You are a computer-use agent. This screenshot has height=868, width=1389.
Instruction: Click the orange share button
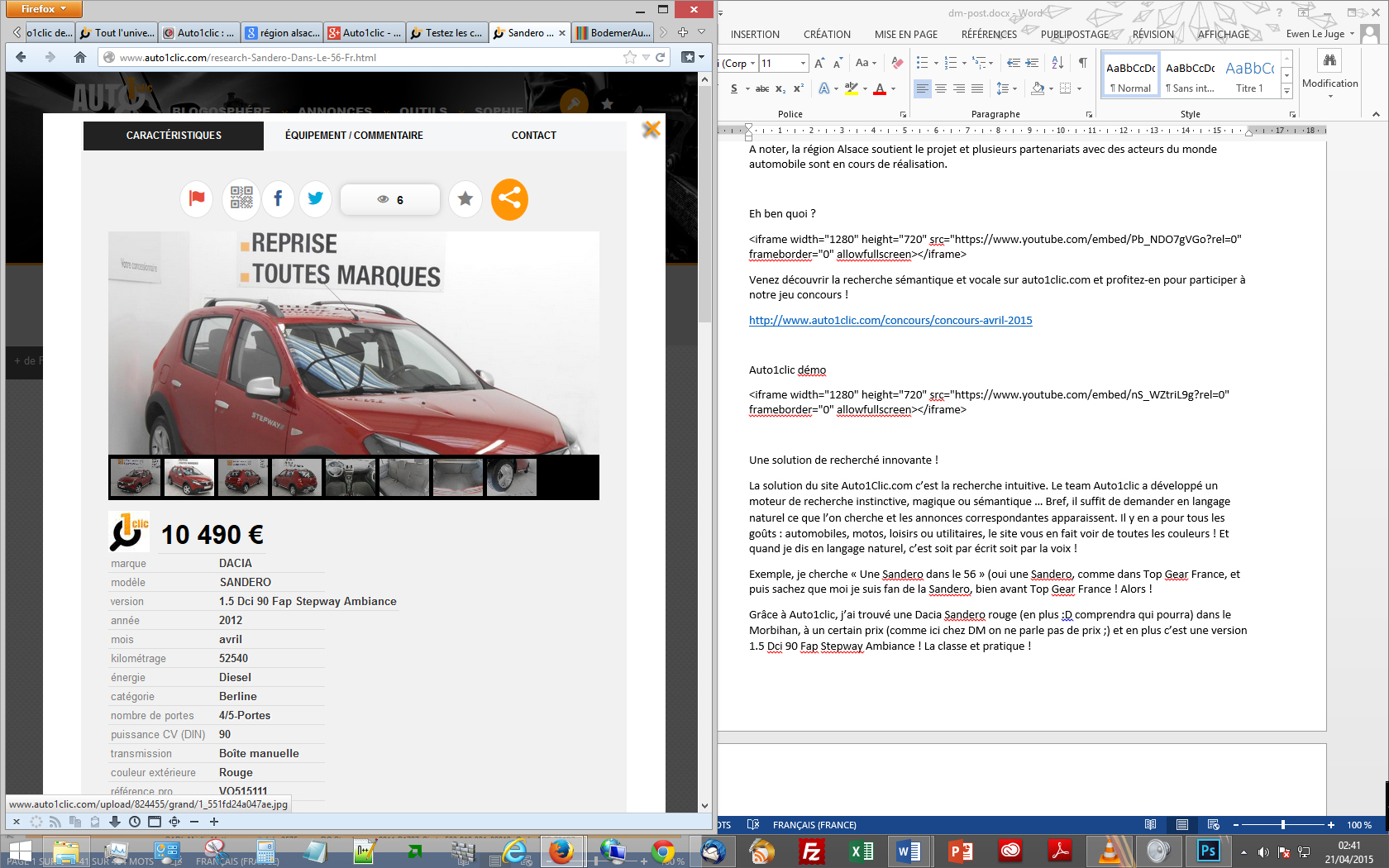click(x=509, y=199)
